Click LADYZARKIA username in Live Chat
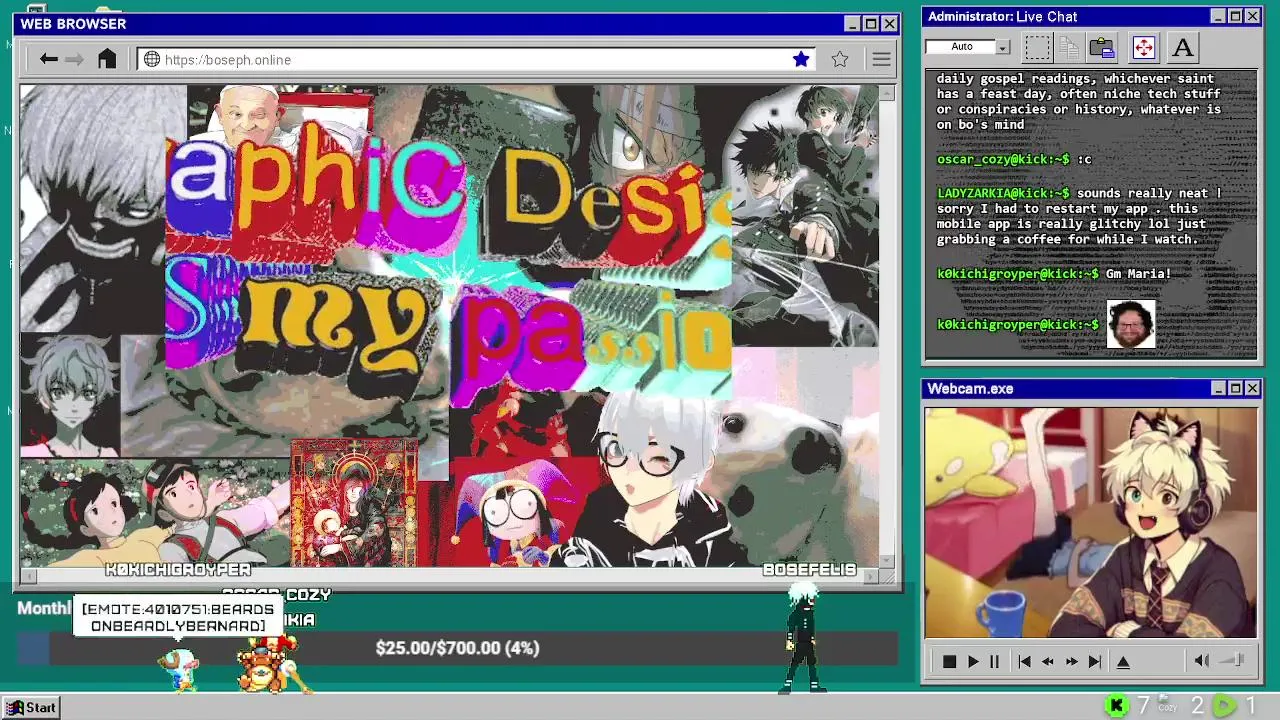This screenshot has width=1280, height=720. [1003, 193]
